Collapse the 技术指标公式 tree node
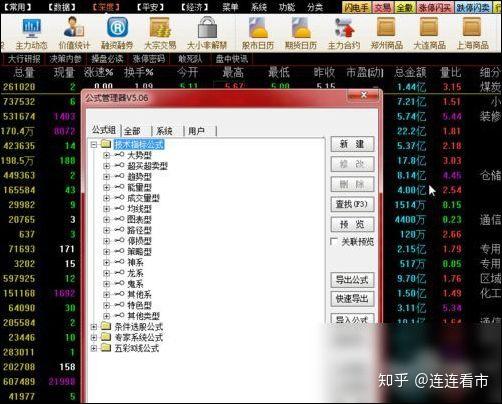 coord(94,144)
